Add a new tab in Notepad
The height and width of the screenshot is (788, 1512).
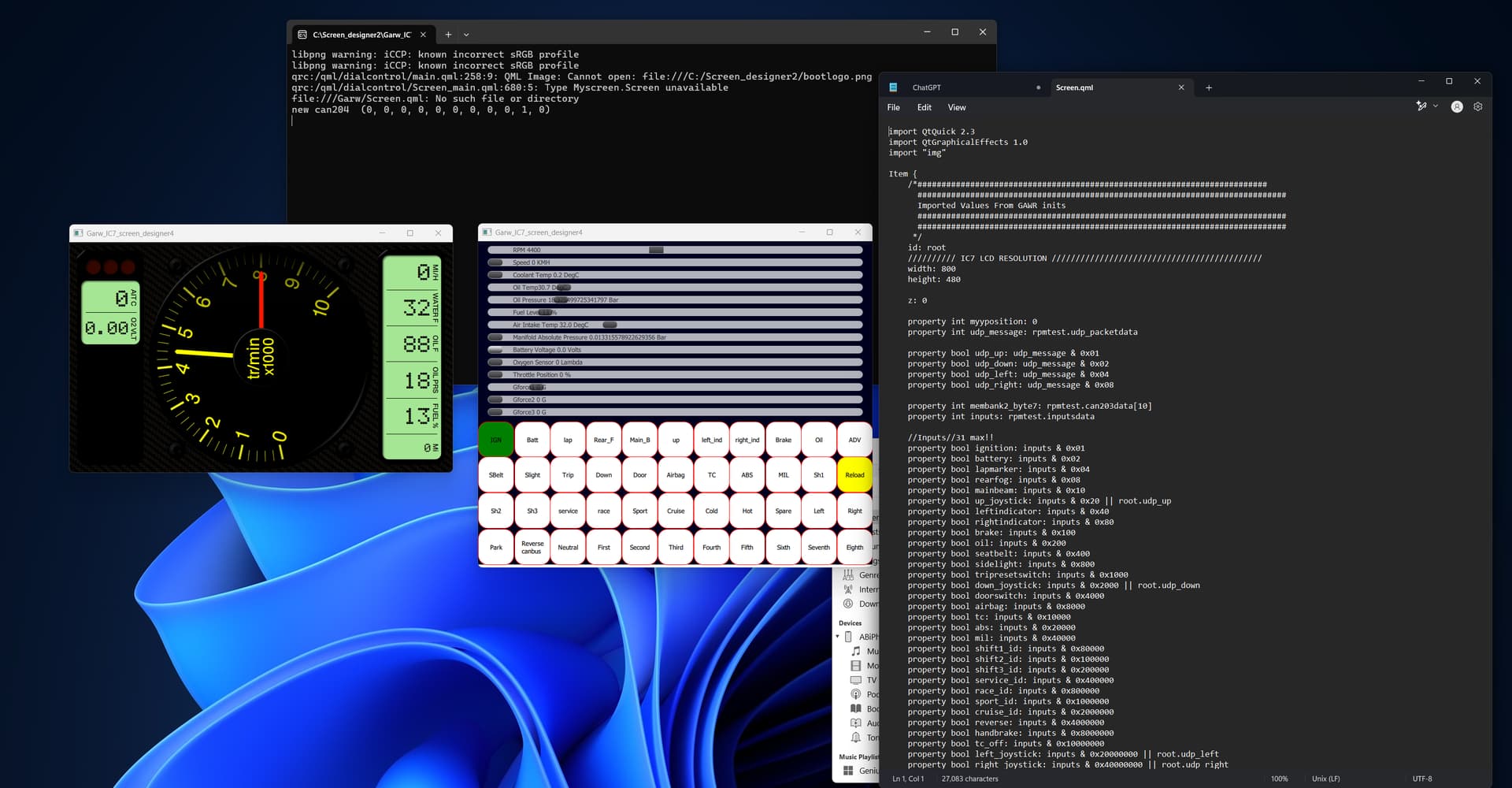pyautogui.click(x=1209, y=87)
